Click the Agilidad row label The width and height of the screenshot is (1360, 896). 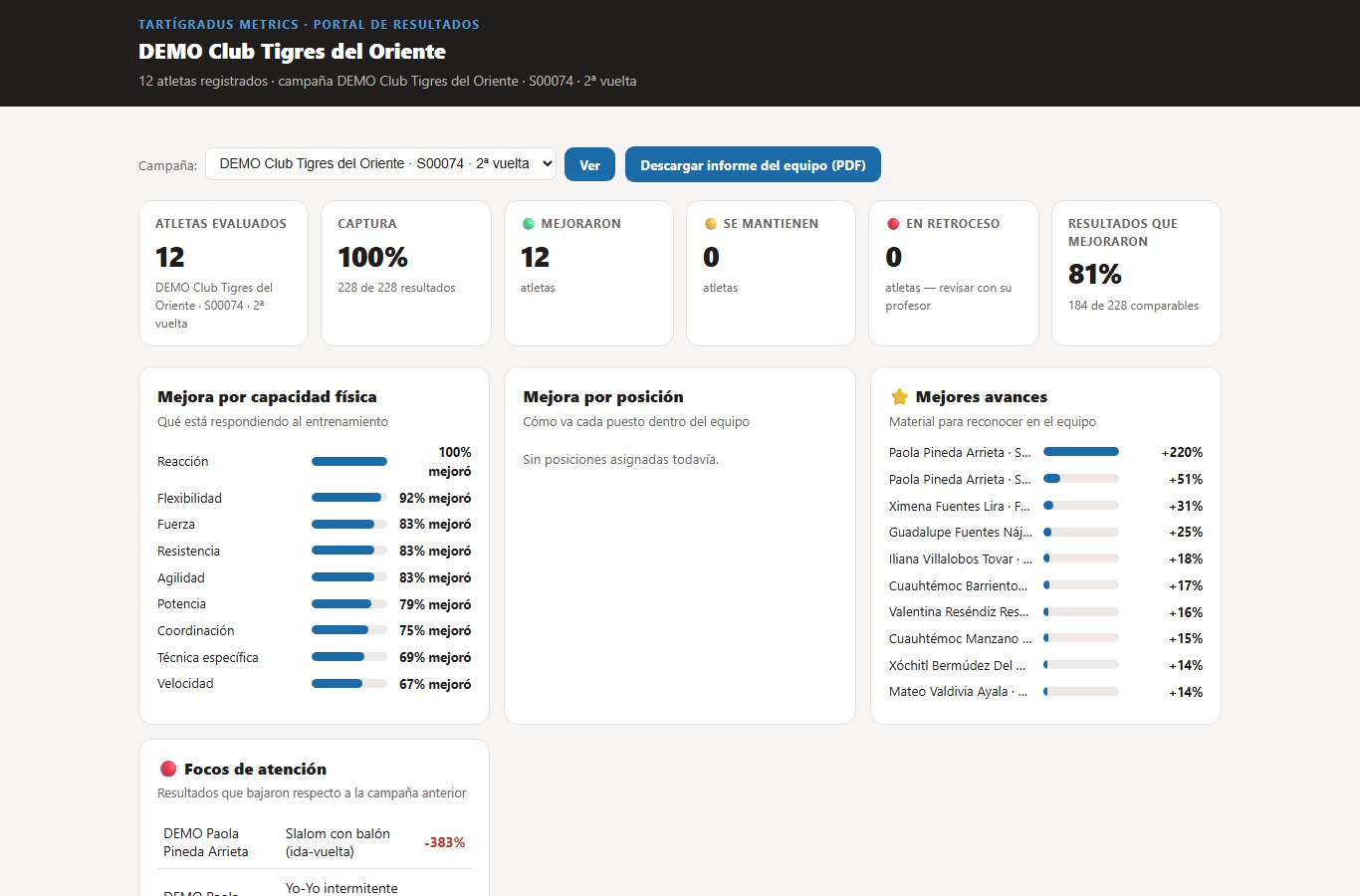click(x=180, y=577)
